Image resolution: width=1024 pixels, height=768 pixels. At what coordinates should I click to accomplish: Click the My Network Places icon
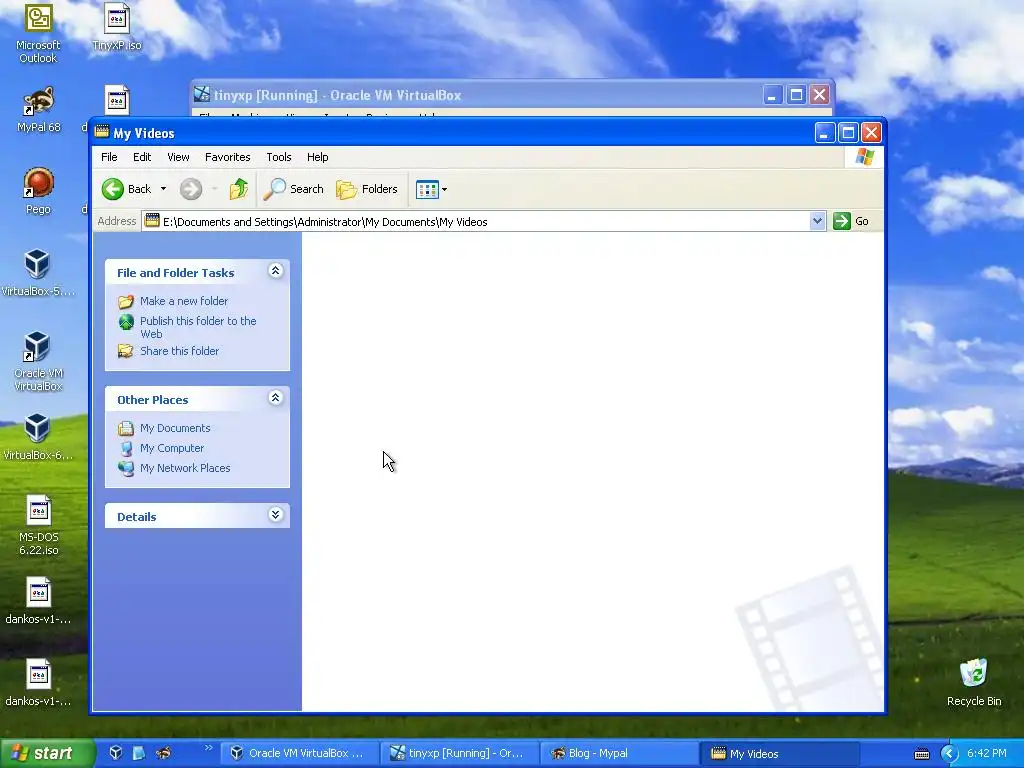pos(126,468)
